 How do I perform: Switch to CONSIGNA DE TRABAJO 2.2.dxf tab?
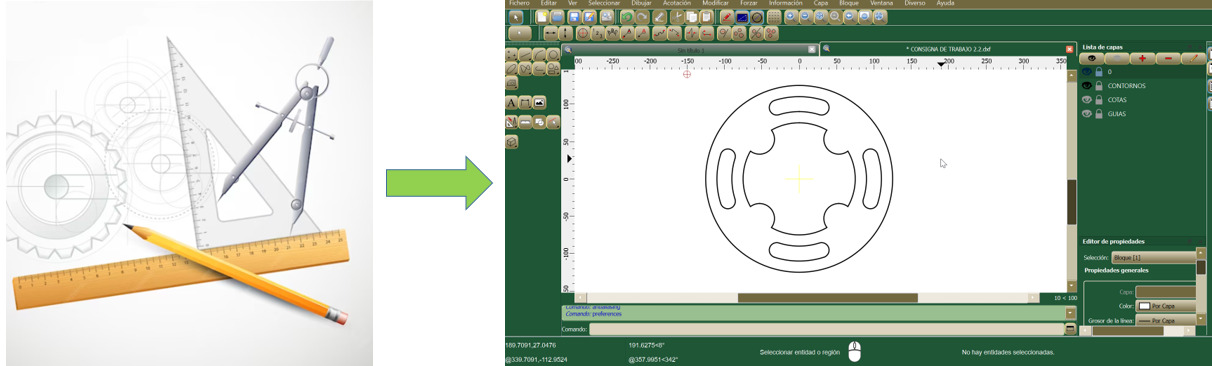click(947, 48)
